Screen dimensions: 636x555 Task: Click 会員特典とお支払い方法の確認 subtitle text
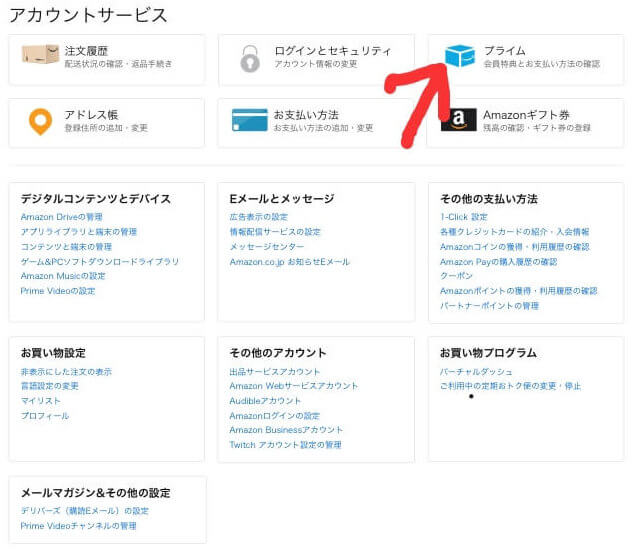click(541, 64)
